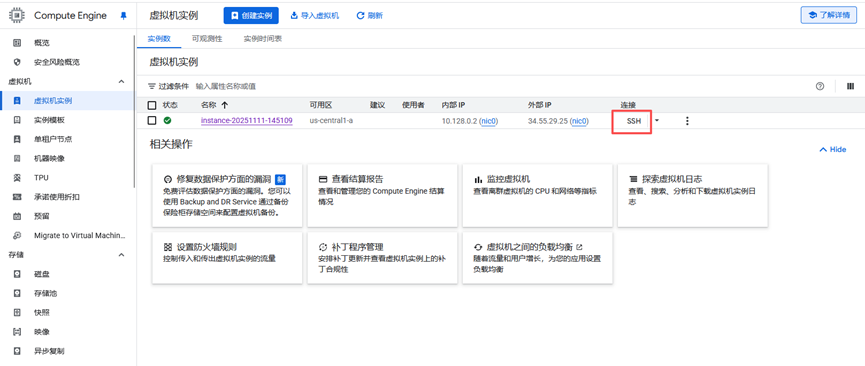Toggle the select-all header checkbox
865x366 pixels.
pos(152,105)
